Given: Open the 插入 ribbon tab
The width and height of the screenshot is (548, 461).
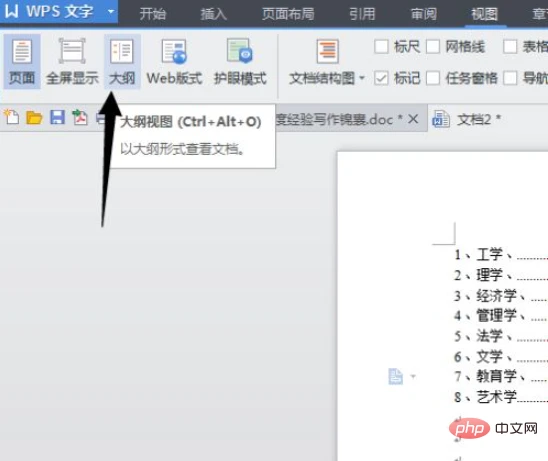Looking at the screenshot, I should pyautogui.click(x=214, y=14).
